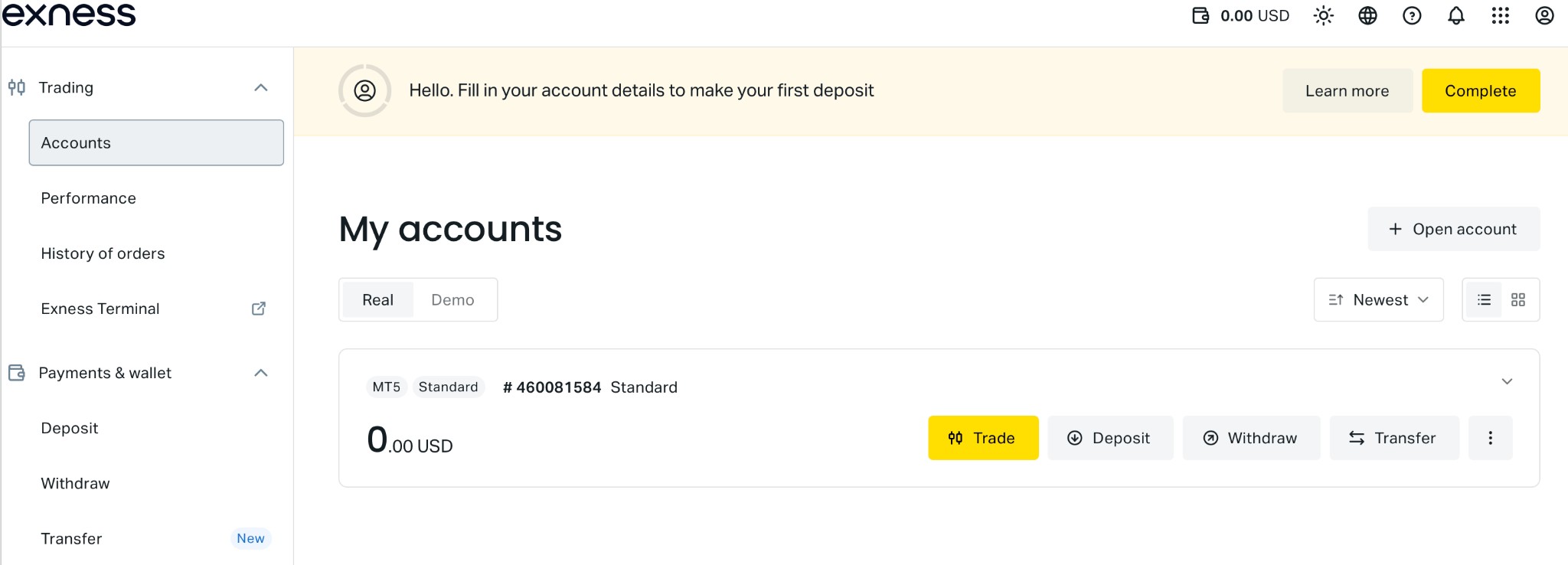Switch to list view layout

click(1484, 300)
